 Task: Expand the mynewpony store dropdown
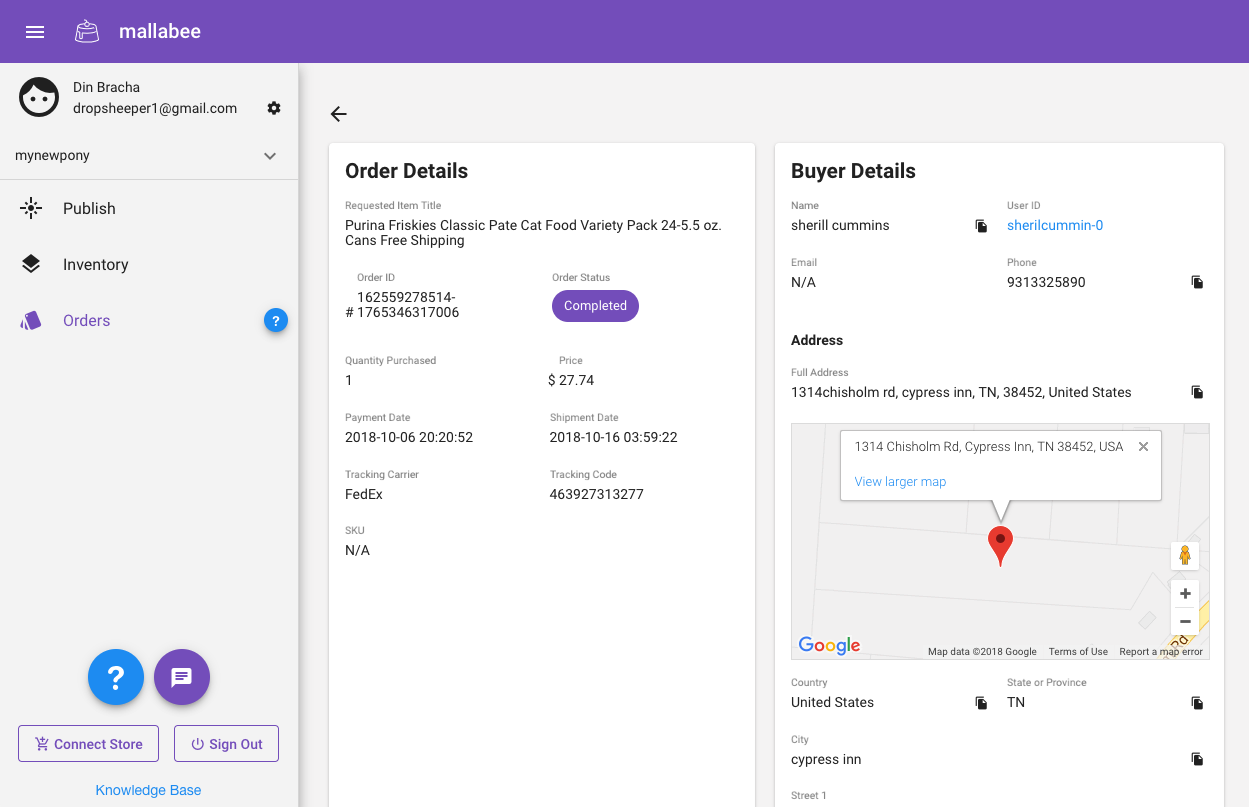269,156
